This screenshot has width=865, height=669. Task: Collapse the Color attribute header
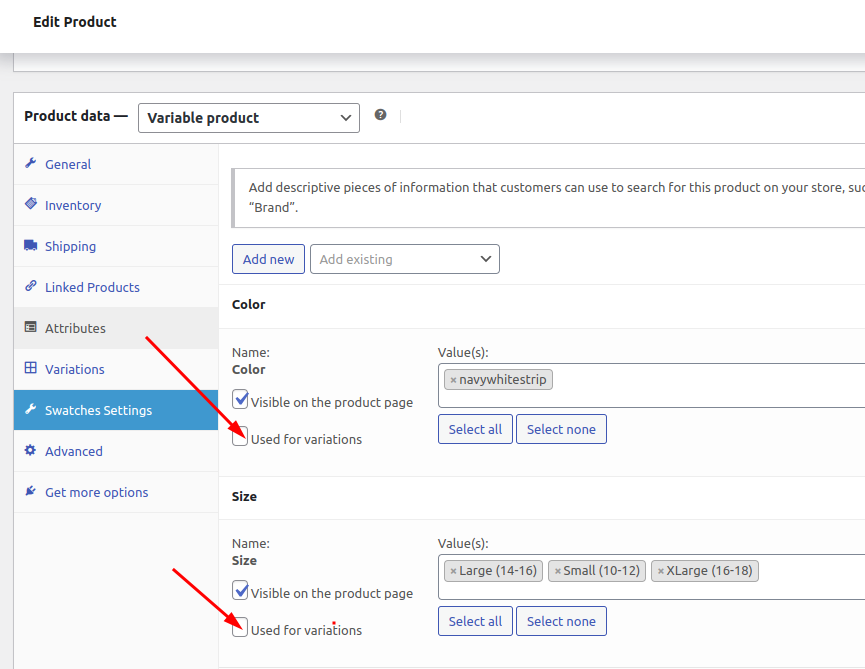[x=542, y=304]
